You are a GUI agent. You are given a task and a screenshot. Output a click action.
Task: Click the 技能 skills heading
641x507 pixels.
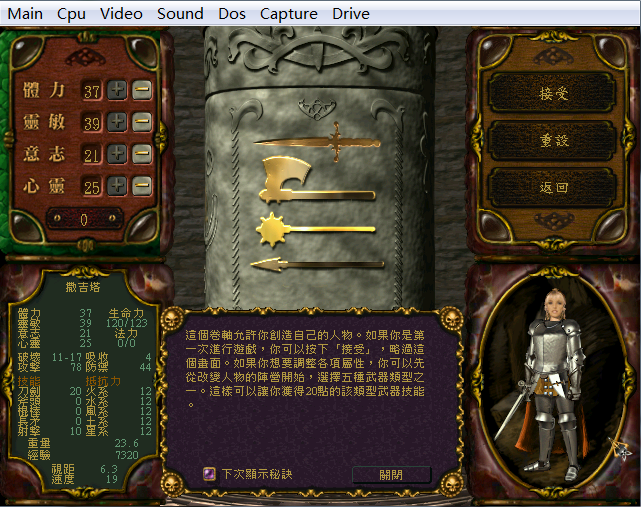point(29,381)
